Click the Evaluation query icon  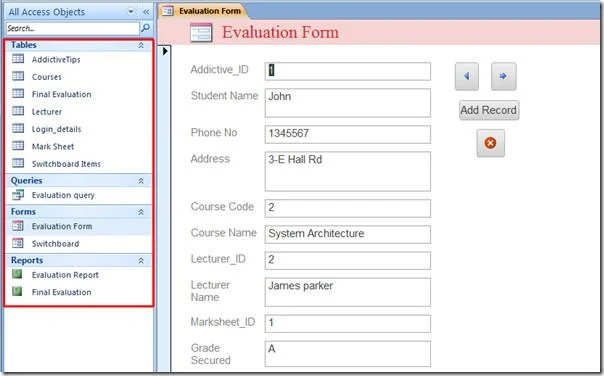[x=18, y=195]
